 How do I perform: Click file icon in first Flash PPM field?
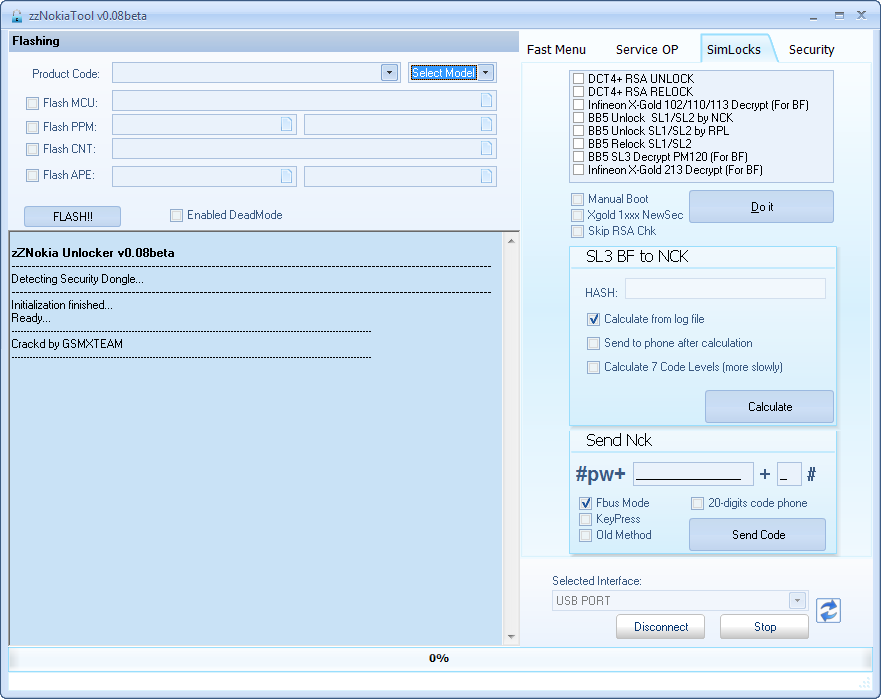click(286, 124)
